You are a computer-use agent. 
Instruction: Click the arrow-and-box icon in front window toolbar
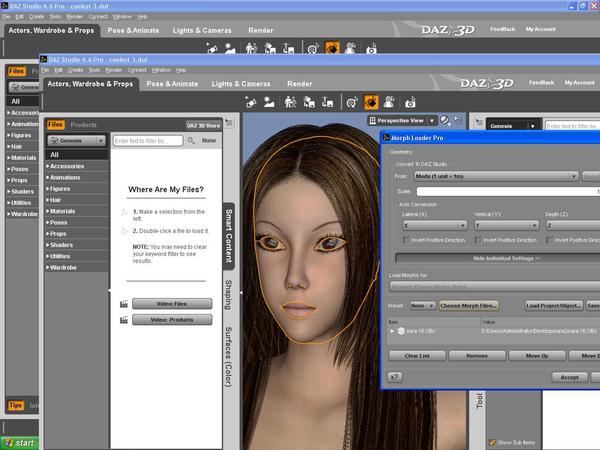pyautogui.click(x=328, y=103)
